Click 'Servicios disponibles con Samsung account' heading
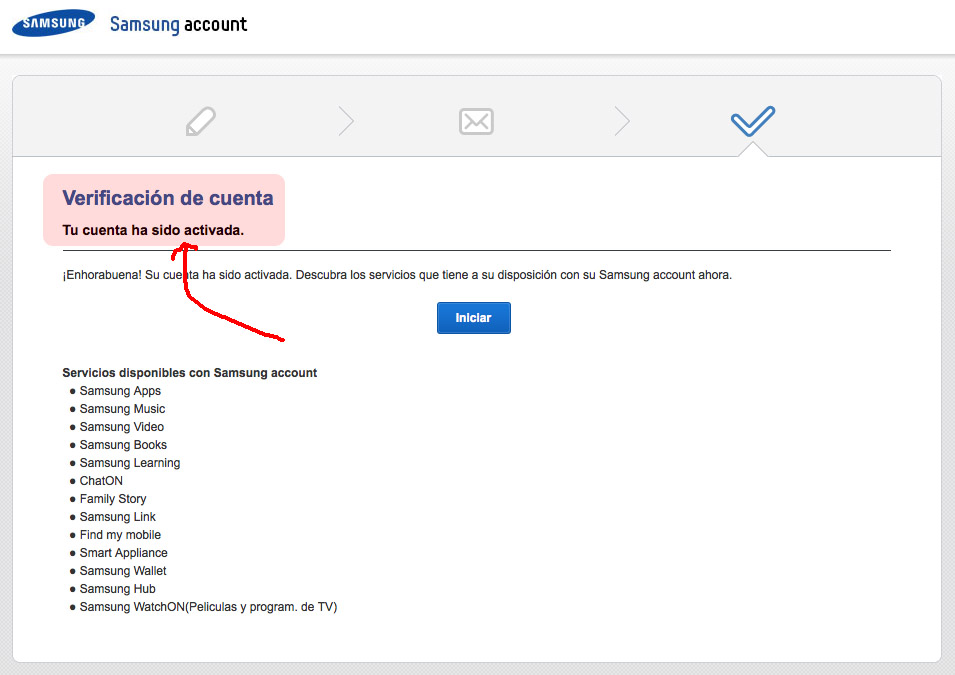Screen dimensions: 955x675 pos(189,373)
